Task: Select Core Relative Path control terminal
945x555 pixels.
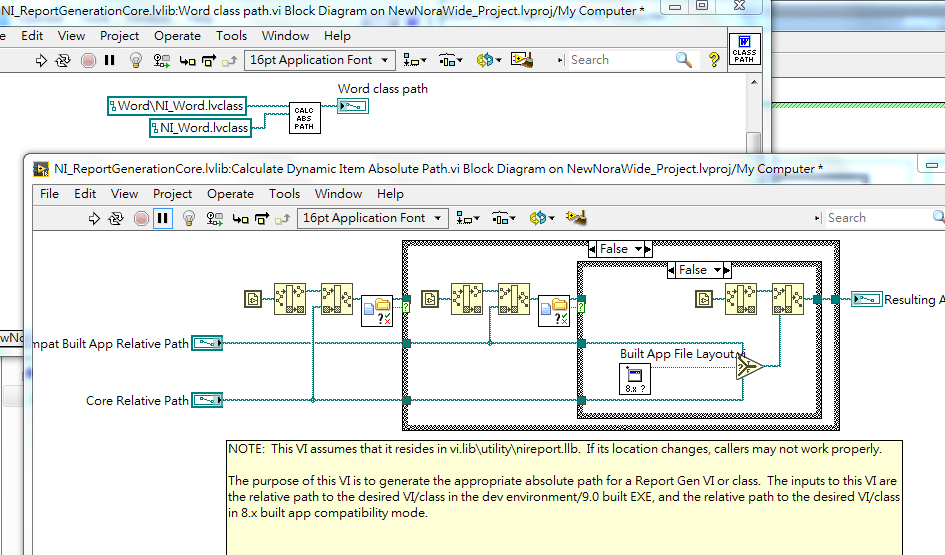Action: pos(207,400)
